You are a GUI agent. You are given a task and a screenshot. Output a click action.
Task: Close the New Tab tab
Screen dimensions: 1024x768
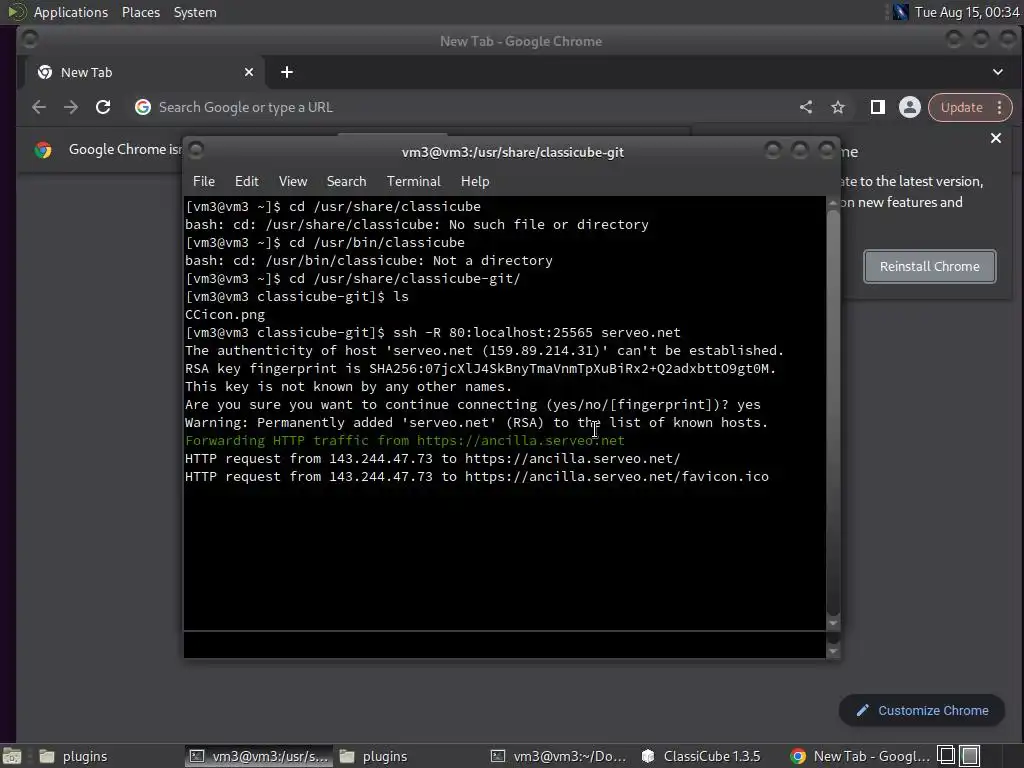coord(249,72)
